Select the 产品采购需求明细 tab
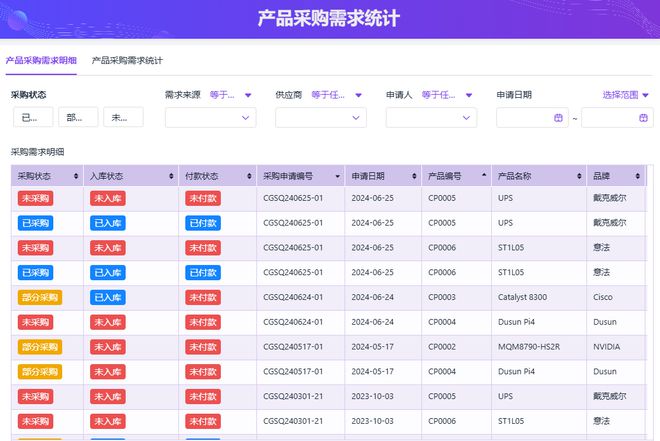Image resolution: width=660 pixels, height=441 pixels. click(x=41, y=61)
